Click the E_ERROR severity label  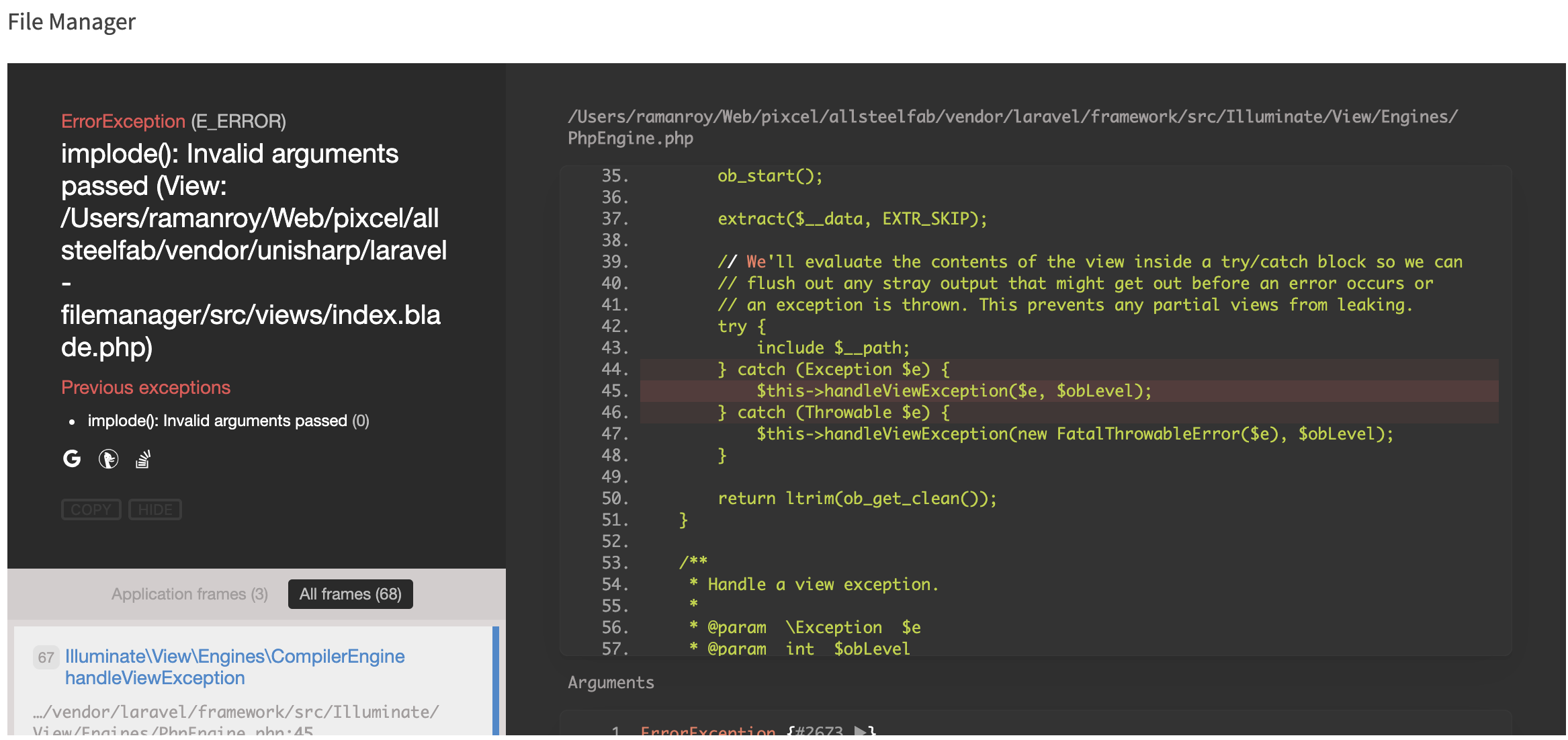[239, 121]
